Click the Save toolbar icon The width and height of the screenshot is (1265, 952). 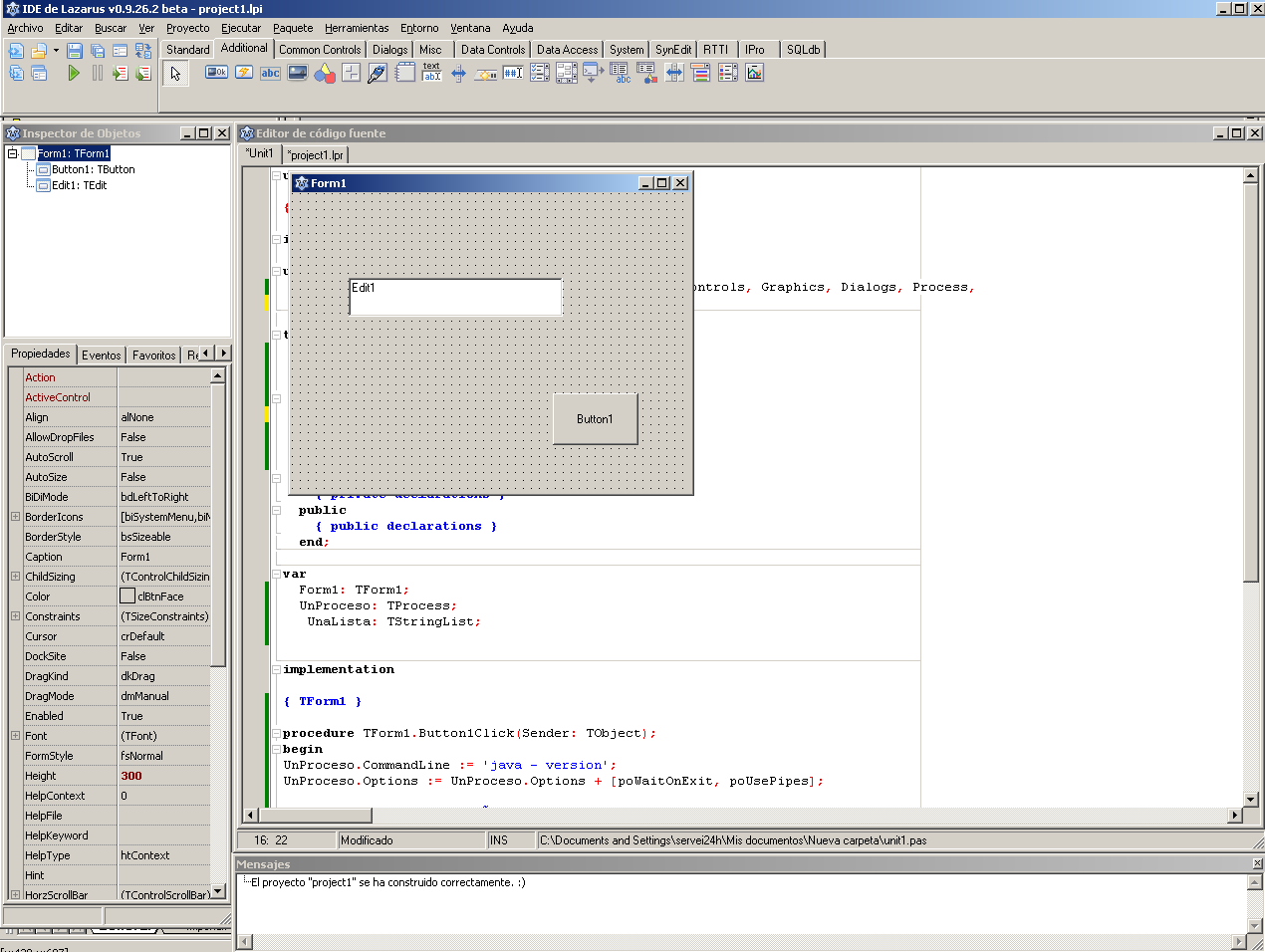75,50
